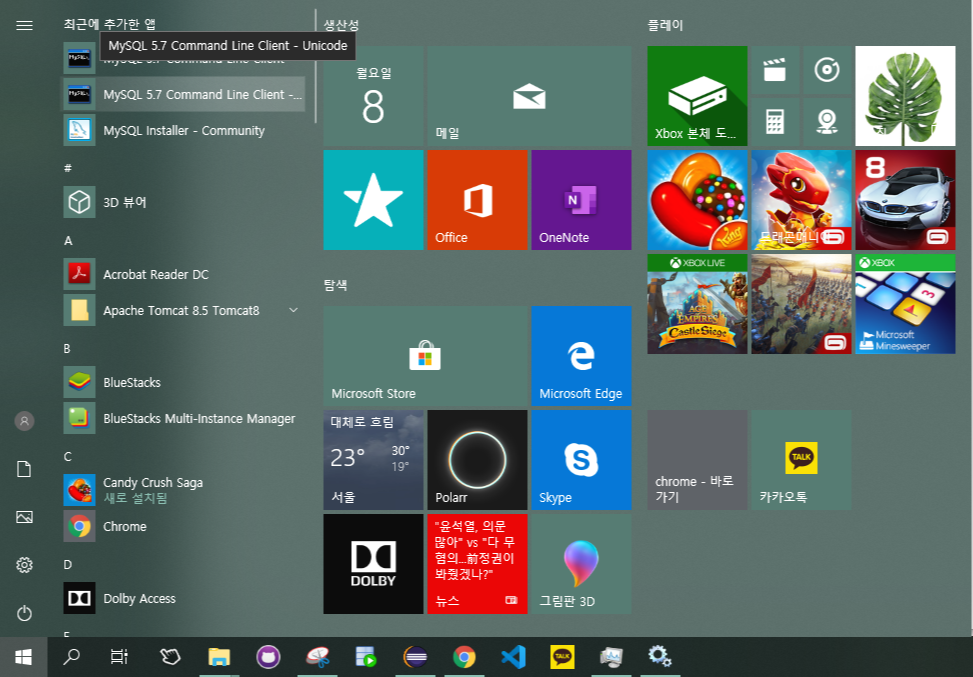This screenshot has width=973, height=677.
Task: Open the Asphalt 8 car tile
Action: click(905, 200)
